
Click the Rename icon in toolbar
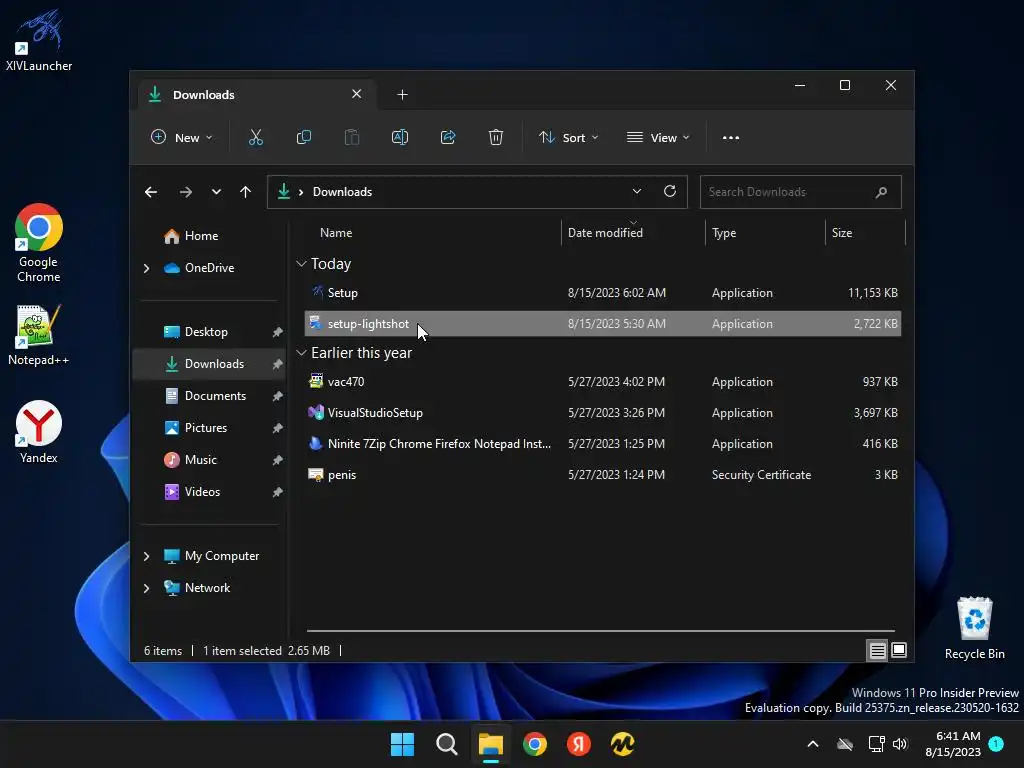(400, 138)
